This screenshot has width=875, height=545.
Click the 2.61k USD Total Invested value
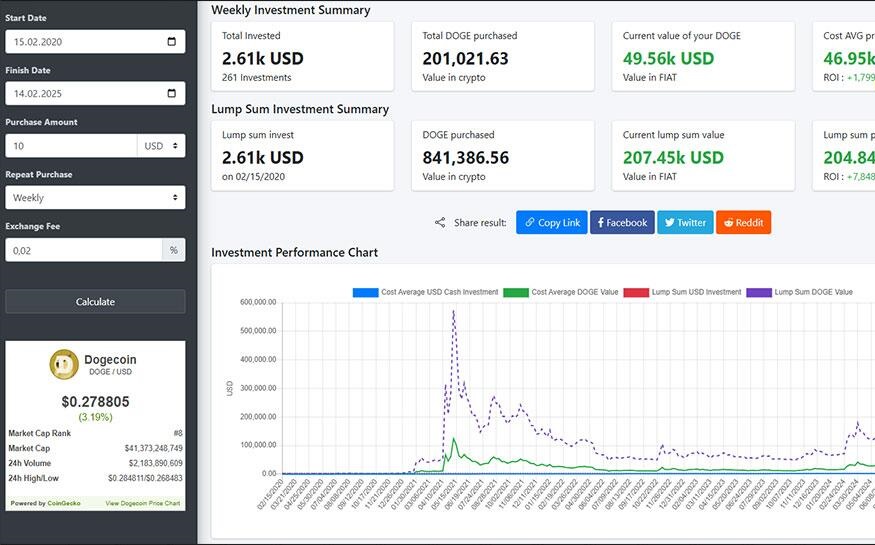(x=262, y=58)
